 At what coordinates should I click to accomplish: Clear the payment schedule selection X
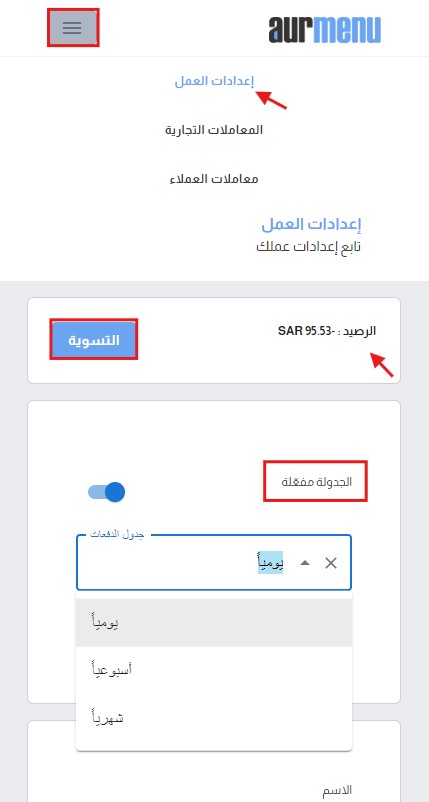pos(331,563)
